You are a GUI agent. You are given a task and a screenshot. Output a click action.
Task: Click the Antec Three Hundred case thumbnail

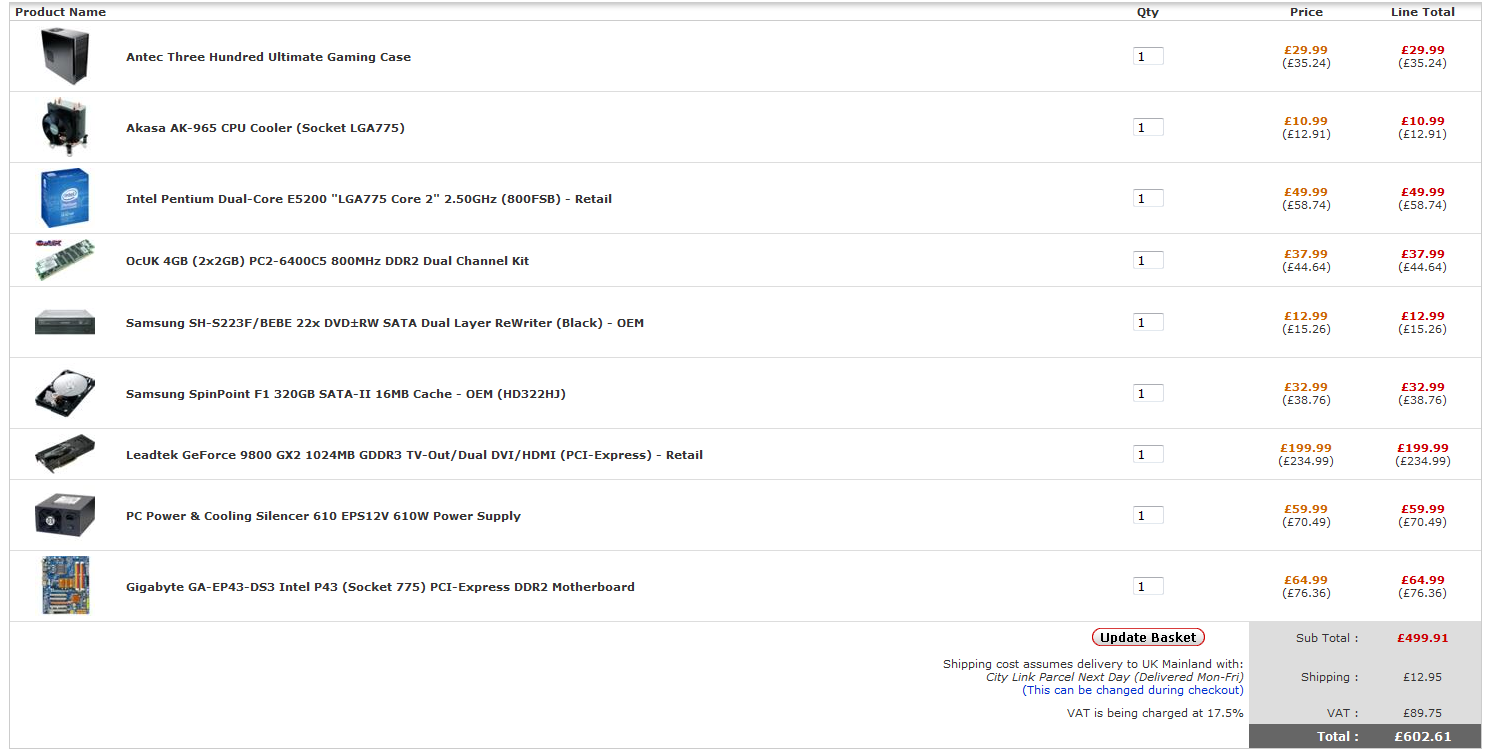(65, 57)
